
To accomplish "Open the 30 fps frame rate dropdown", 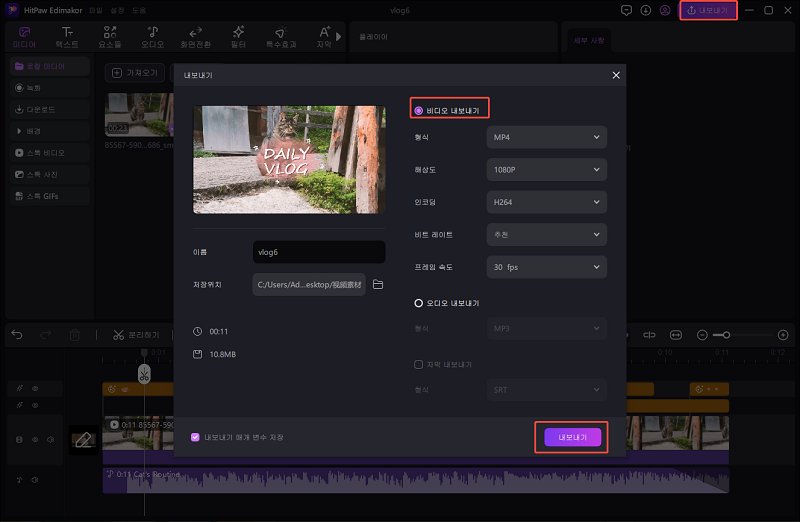I will click(x=546, y=267).
